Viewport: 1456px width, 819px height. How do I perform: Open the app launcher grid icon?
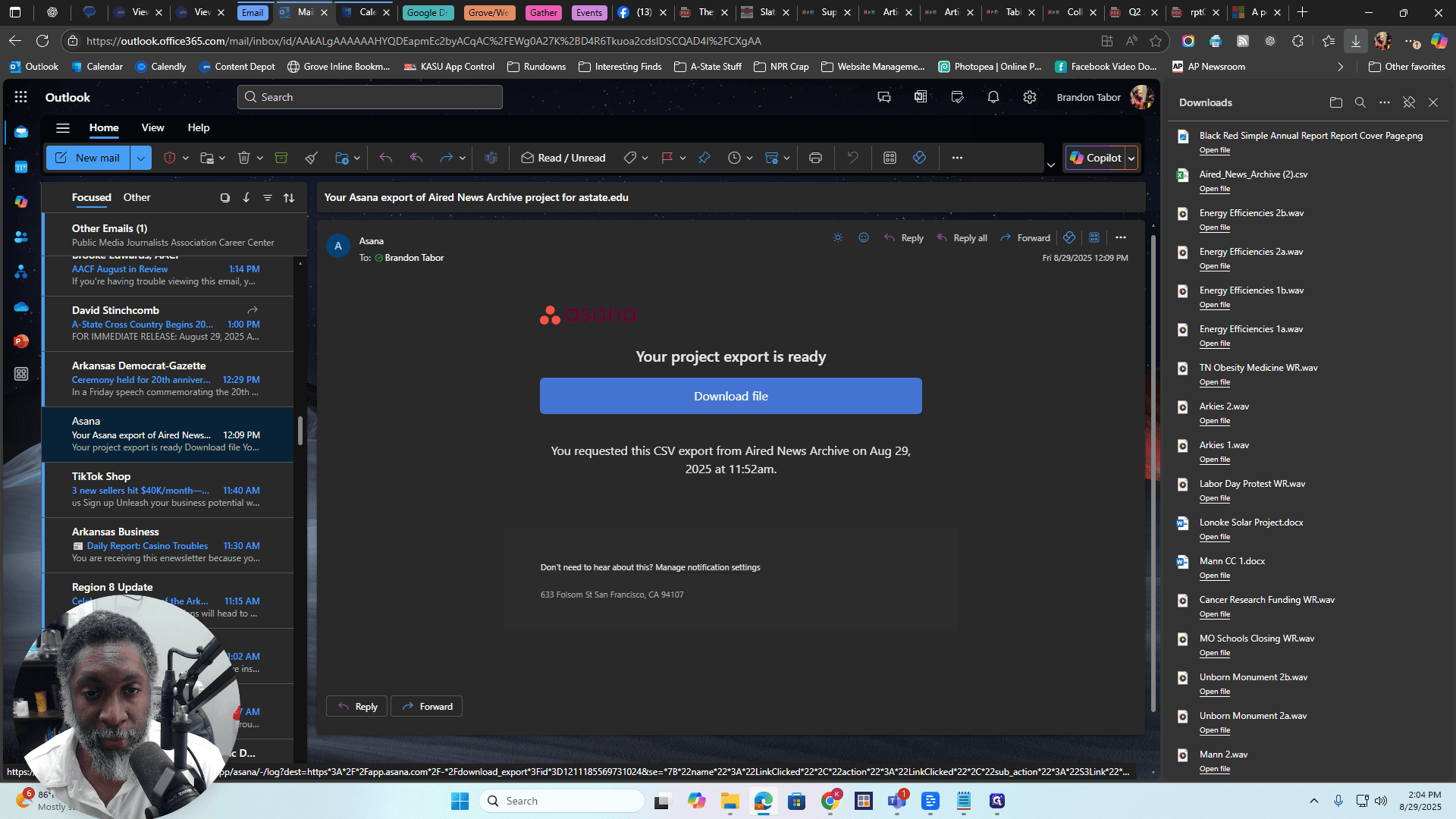click(x=20, y=97)
